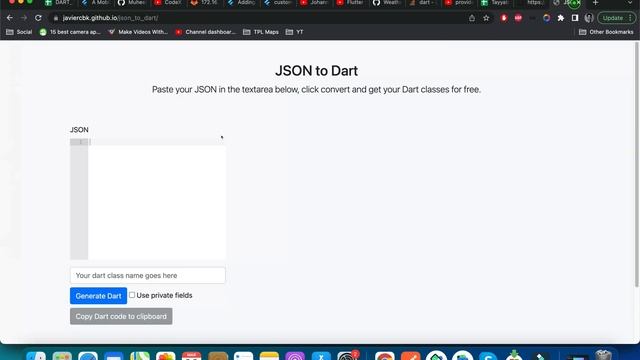Viewport: 640px width, 360px height.
Task: Switch to the CodeX YouTube tab
Action: (x=167, y=3)
